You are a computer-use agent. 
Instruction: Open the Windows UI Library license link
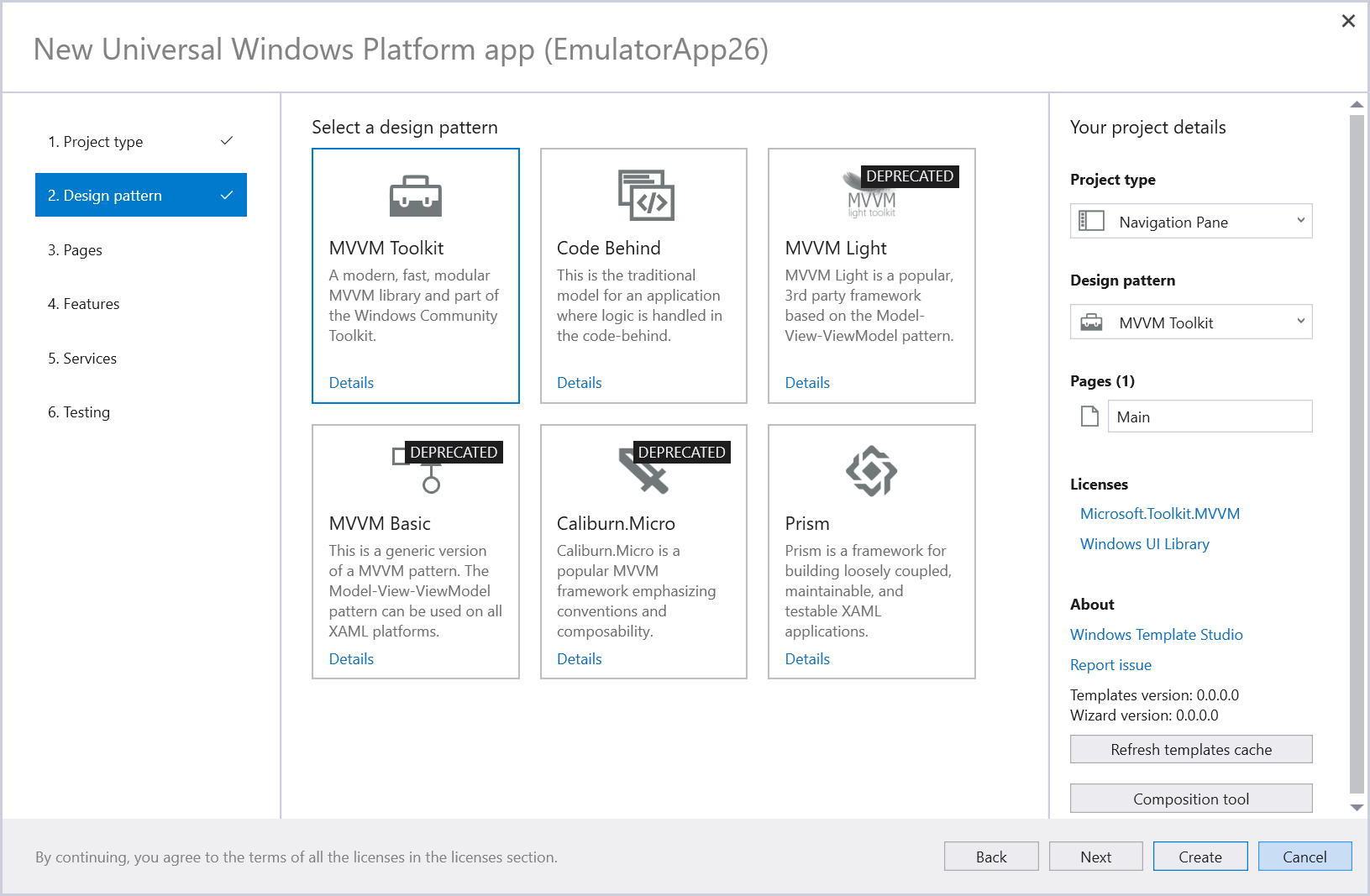[1145, 544]
